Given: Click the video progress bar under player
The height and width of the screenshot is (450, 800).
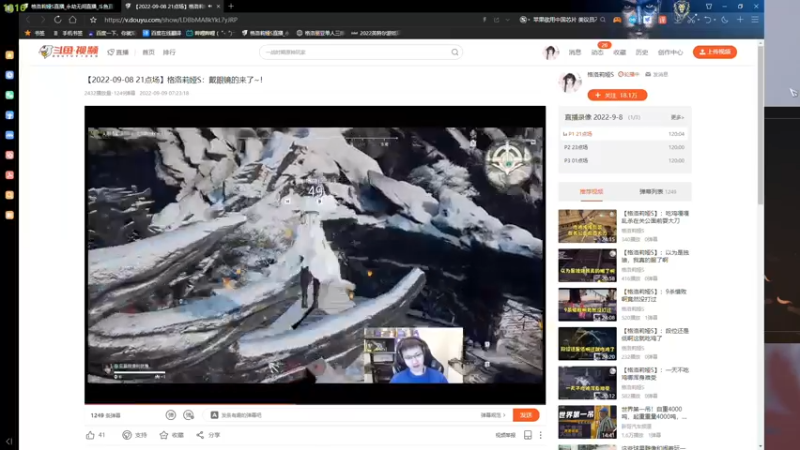Looking at the screenshot, I should coord(315,404).
